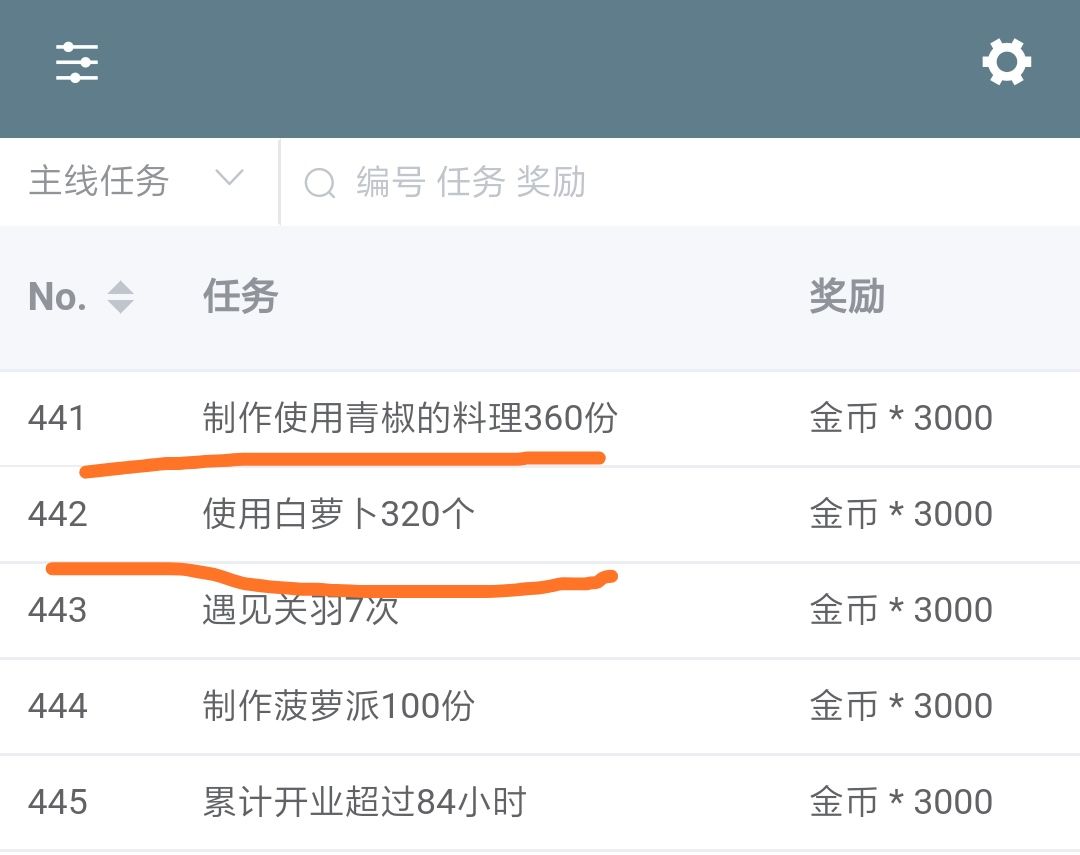
Task: Click the 金币 * 3000 reward for task 441
Action: pos(901,418)
